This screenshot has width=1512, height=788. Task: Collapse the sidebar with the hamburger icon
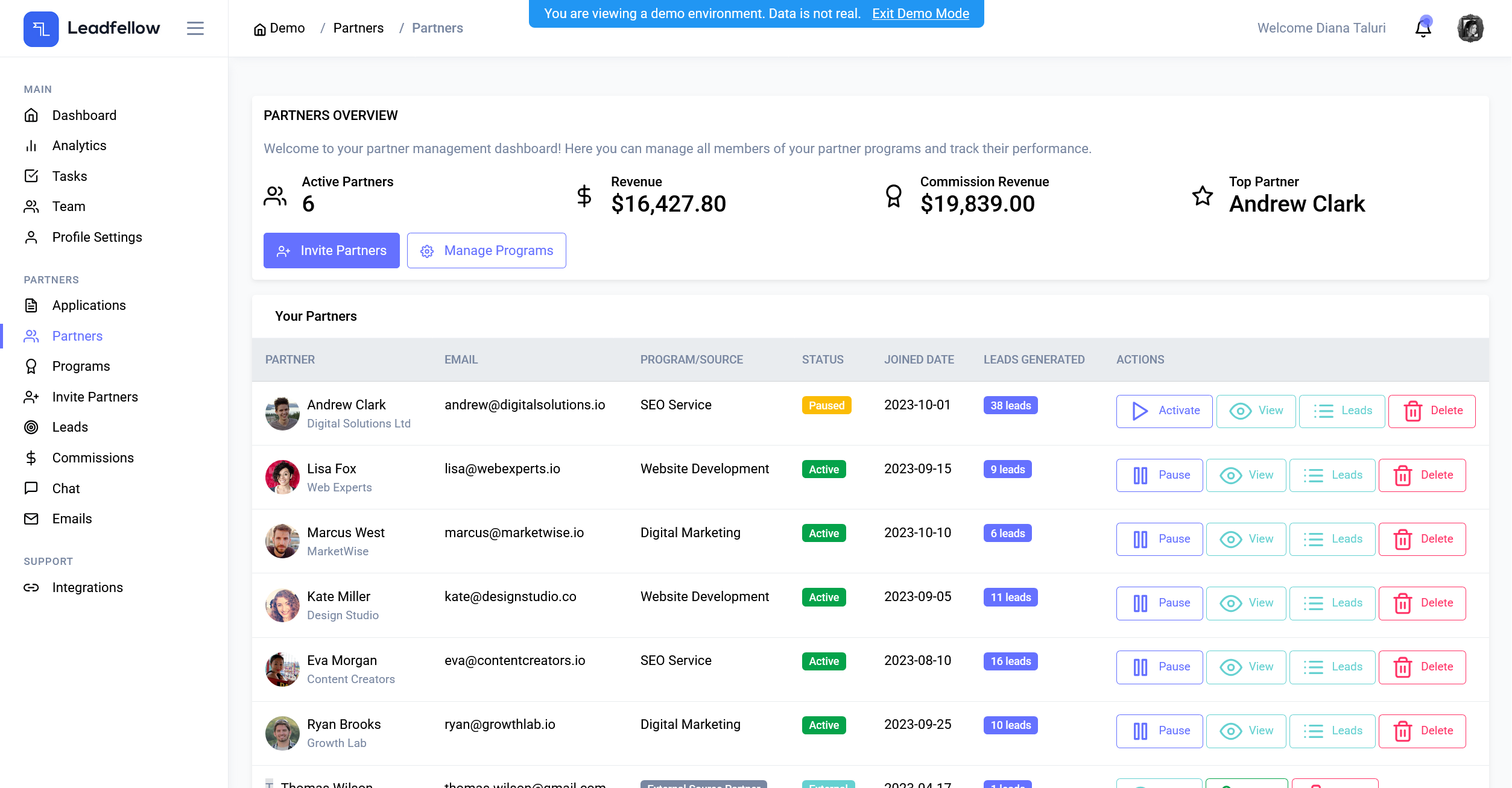tap(195, 28)
